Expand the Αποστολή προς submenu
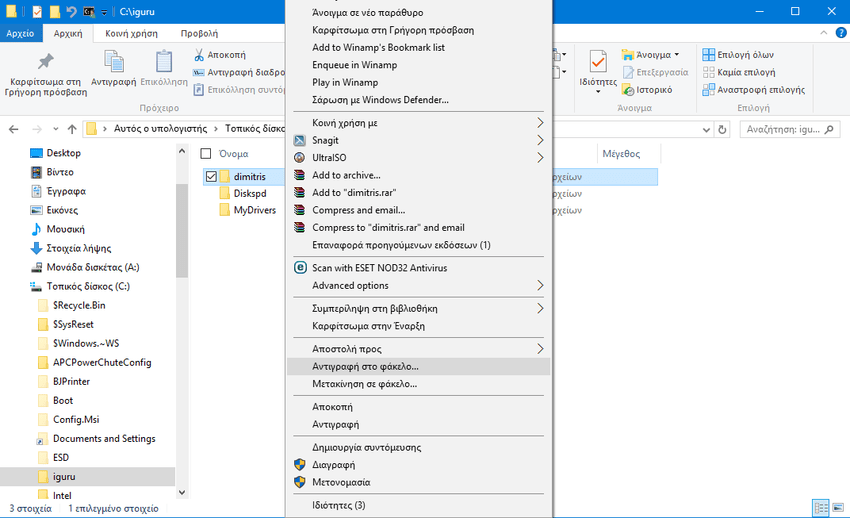 click(540, 349)
